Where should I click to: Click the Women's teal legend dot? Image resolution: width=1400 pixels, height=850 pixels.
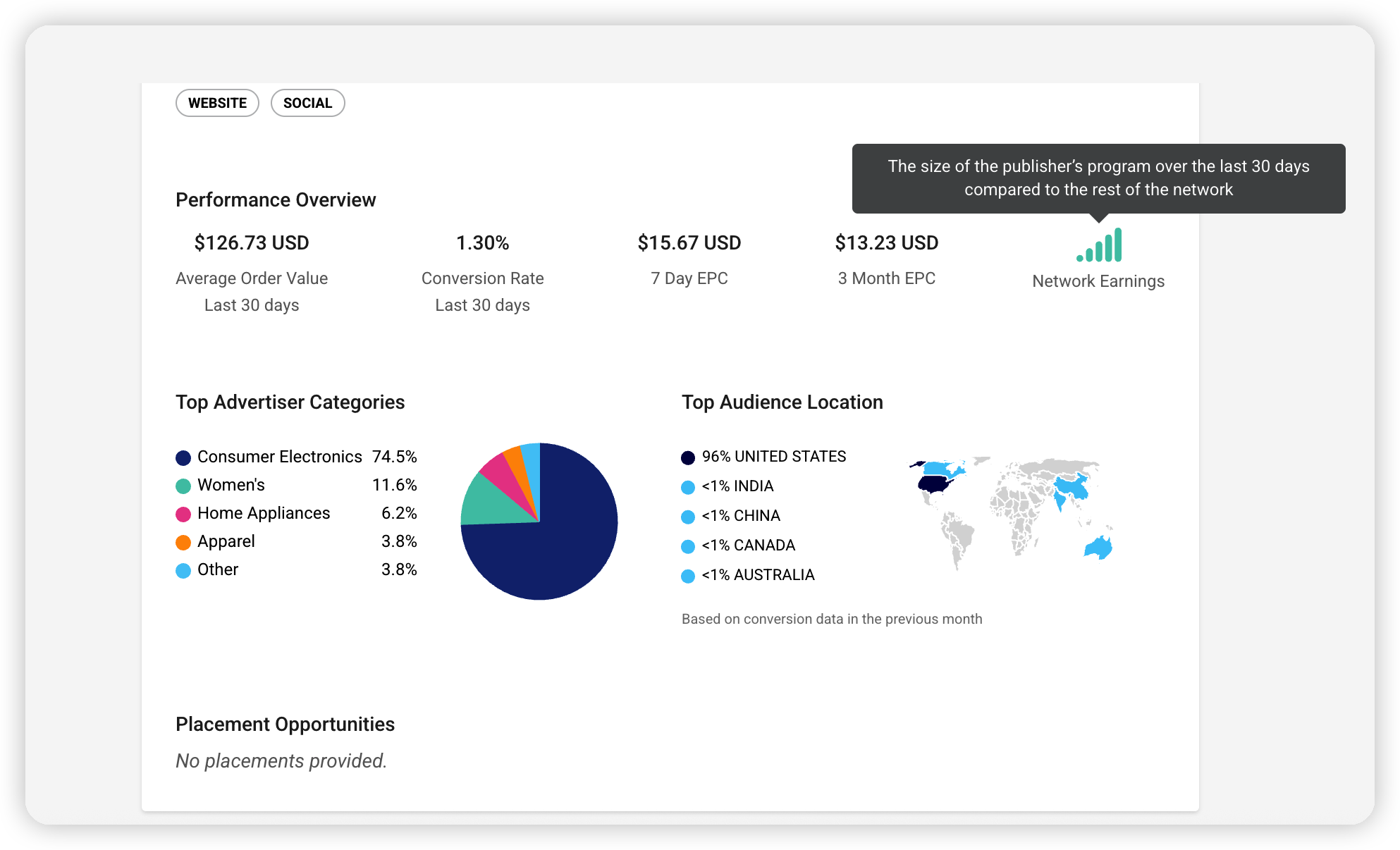[x=183, y=486]
